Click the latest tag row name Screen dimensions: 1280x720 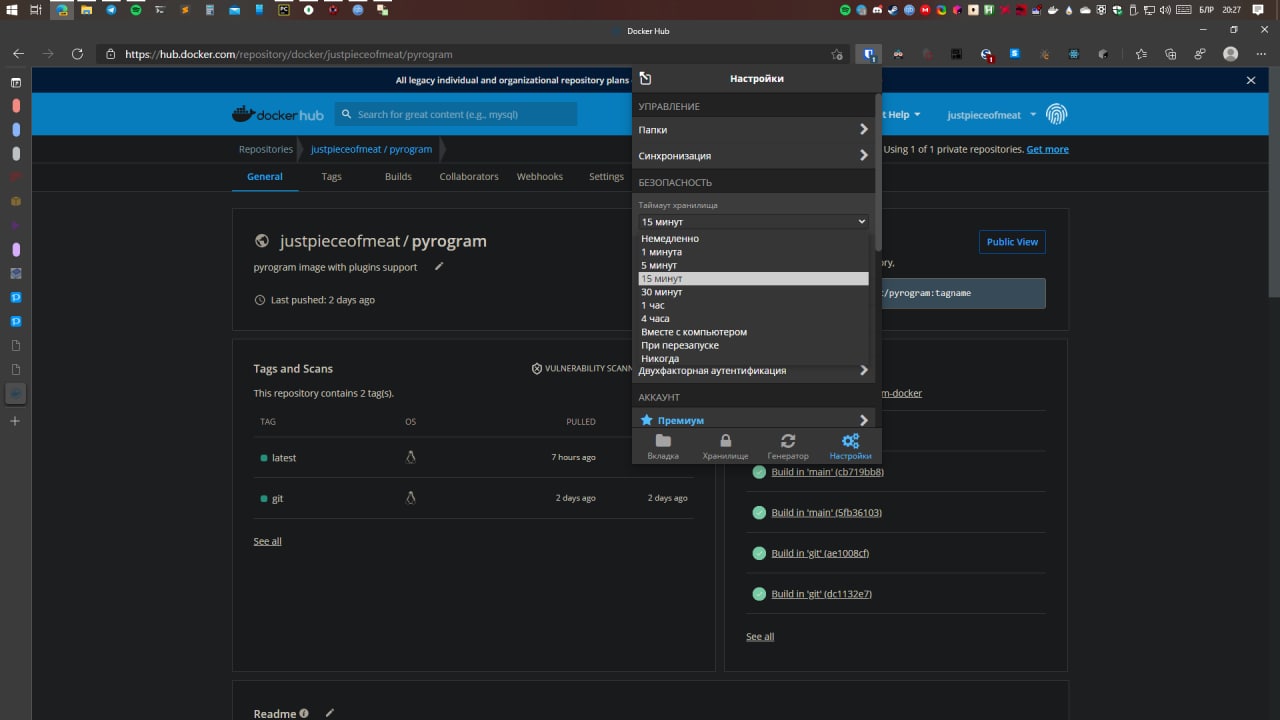click(284, 457)
